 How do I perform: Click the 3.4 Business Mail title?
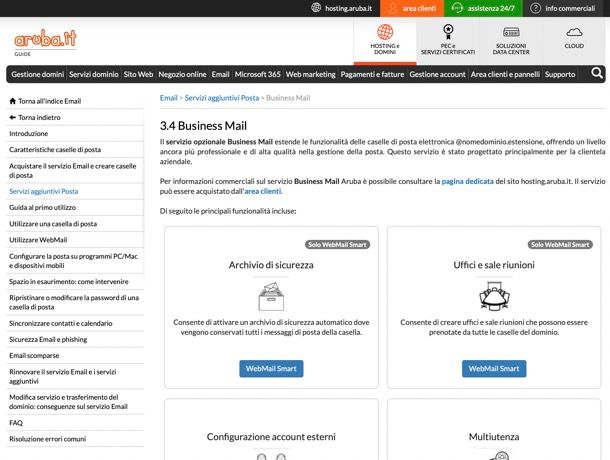click(203, 126)
